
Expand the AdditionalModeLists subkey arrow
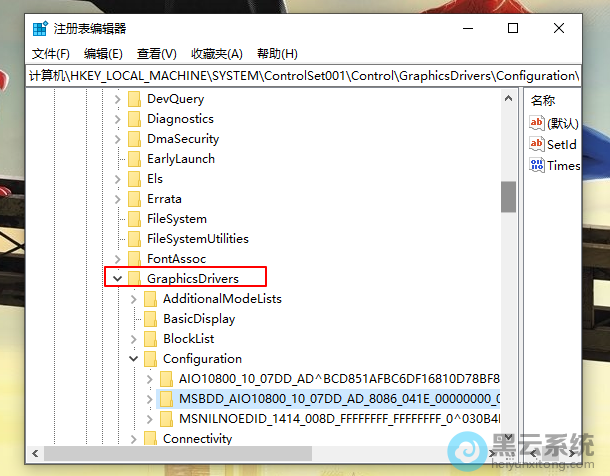coord(133,299)
